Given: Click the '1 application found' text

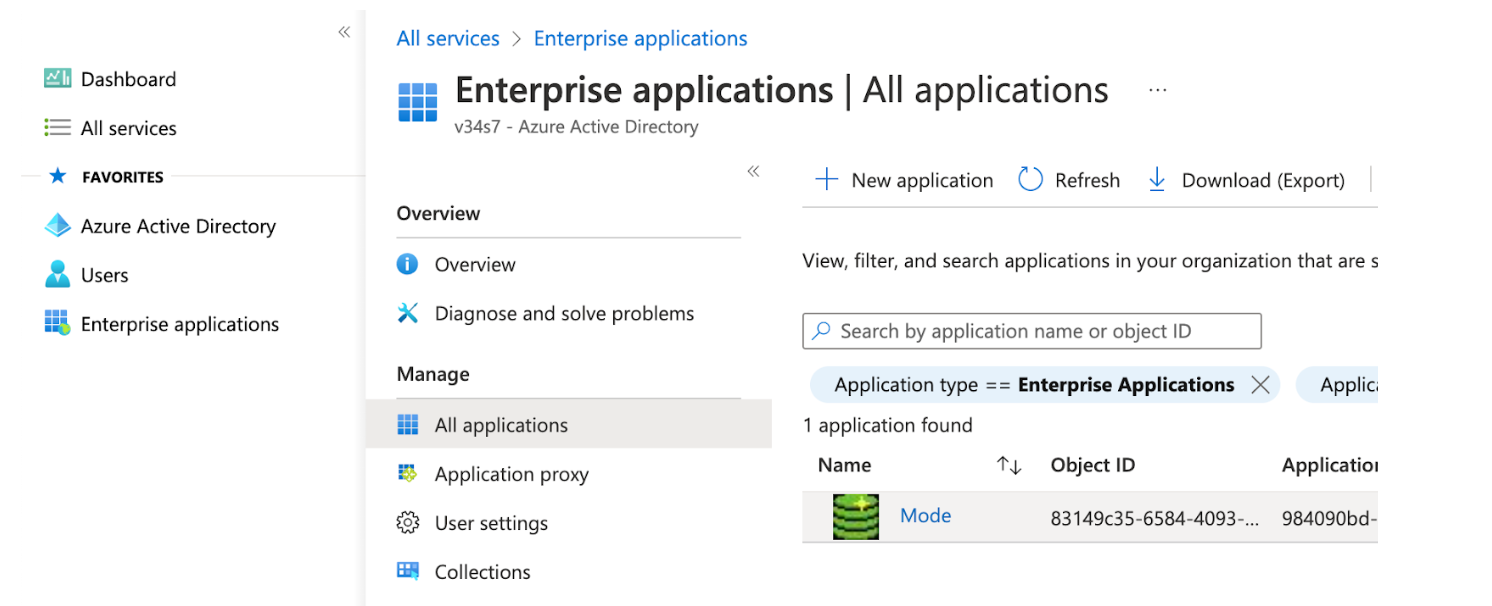Looking at the screenshot, I should 888,425.
